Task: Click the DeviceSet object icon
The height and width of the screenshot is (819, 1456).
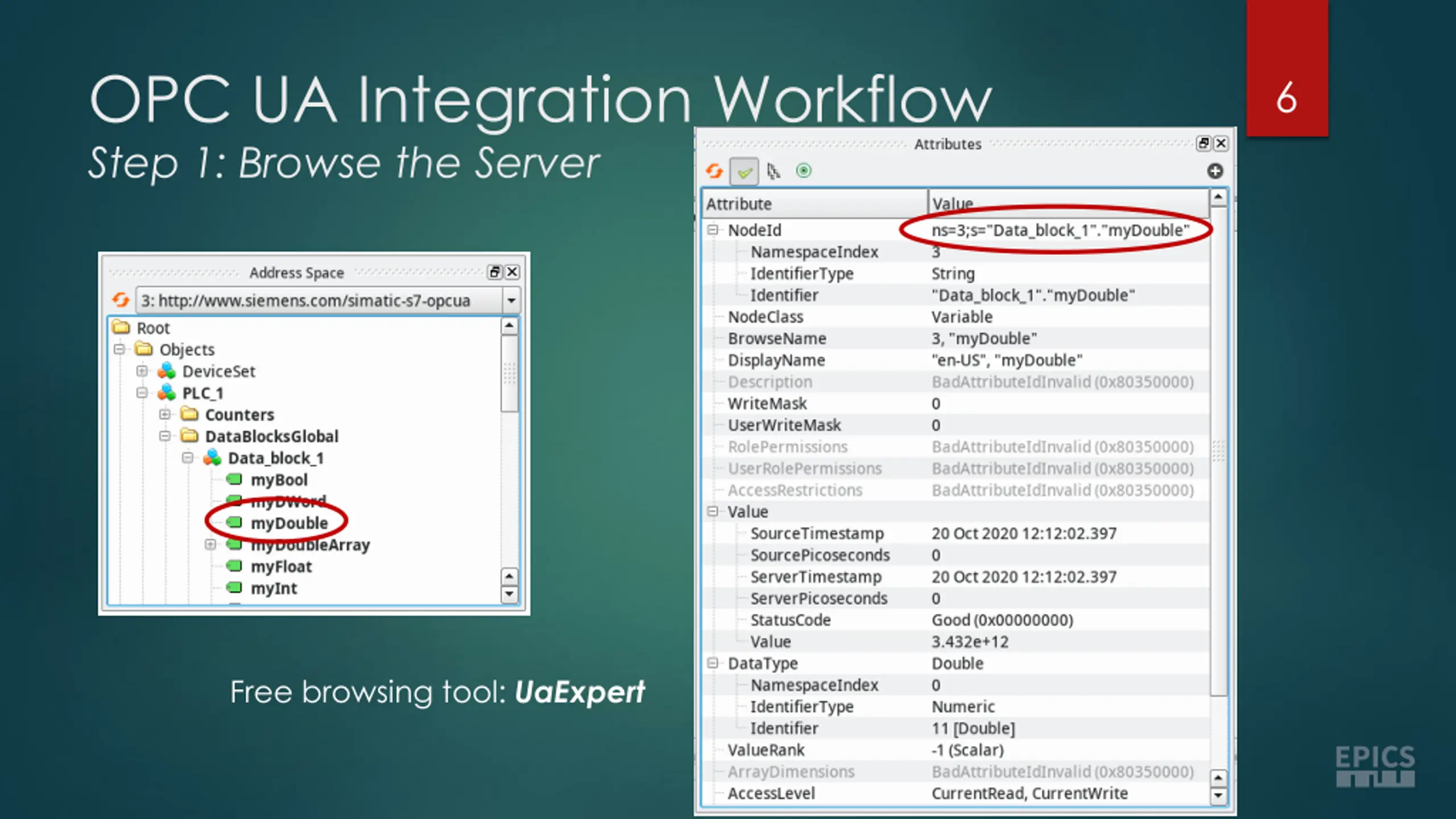Action: pos(167,371)
